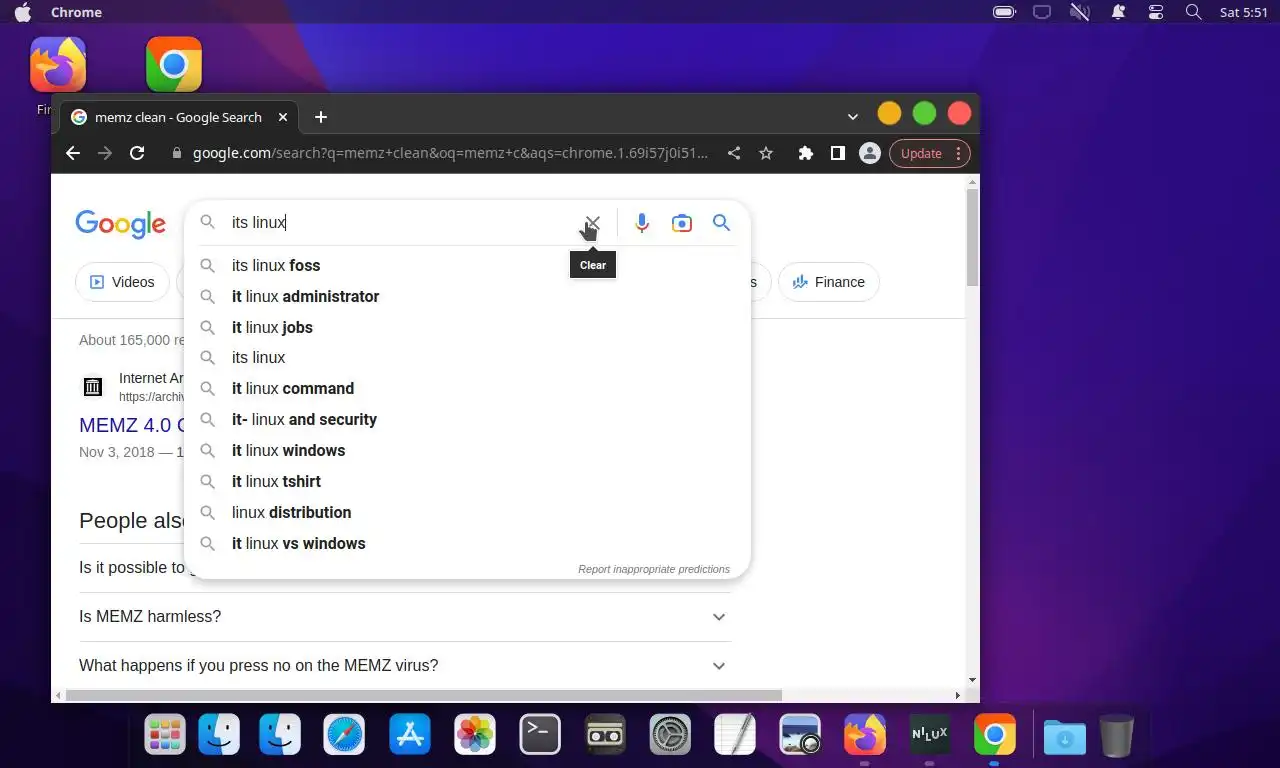Open the Chrome Extensions puzzle icon
The height and width of the screenshot is (768, 1280).
(x=806, y=153)
